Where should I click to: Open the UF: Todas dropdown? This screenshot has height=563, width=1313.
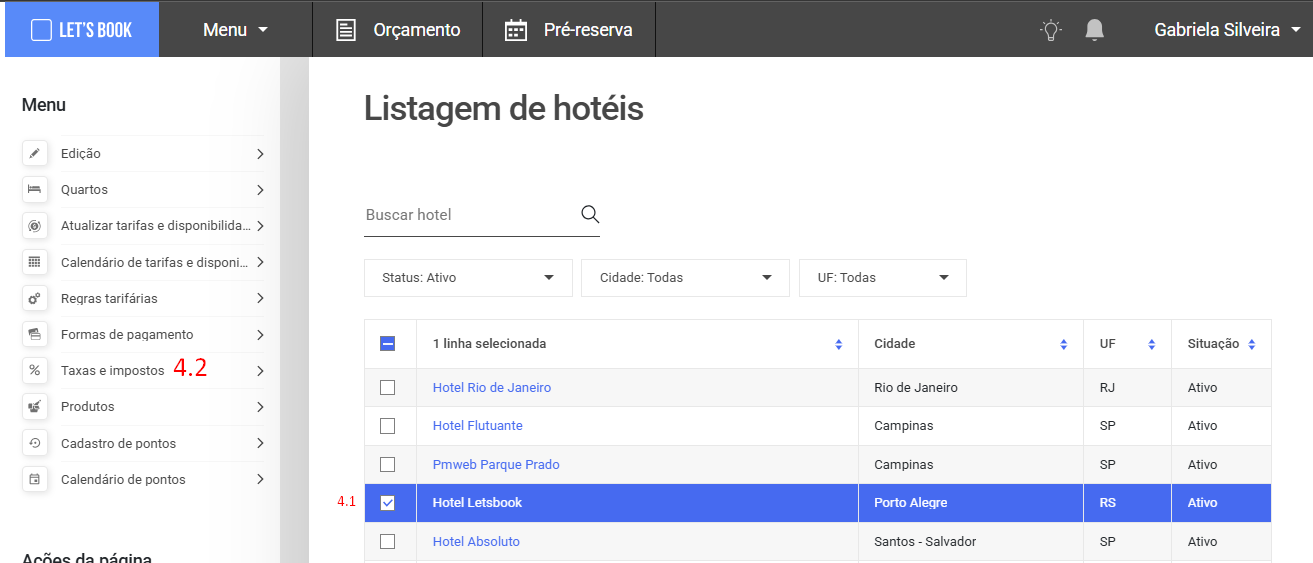[x=883, y=278]
